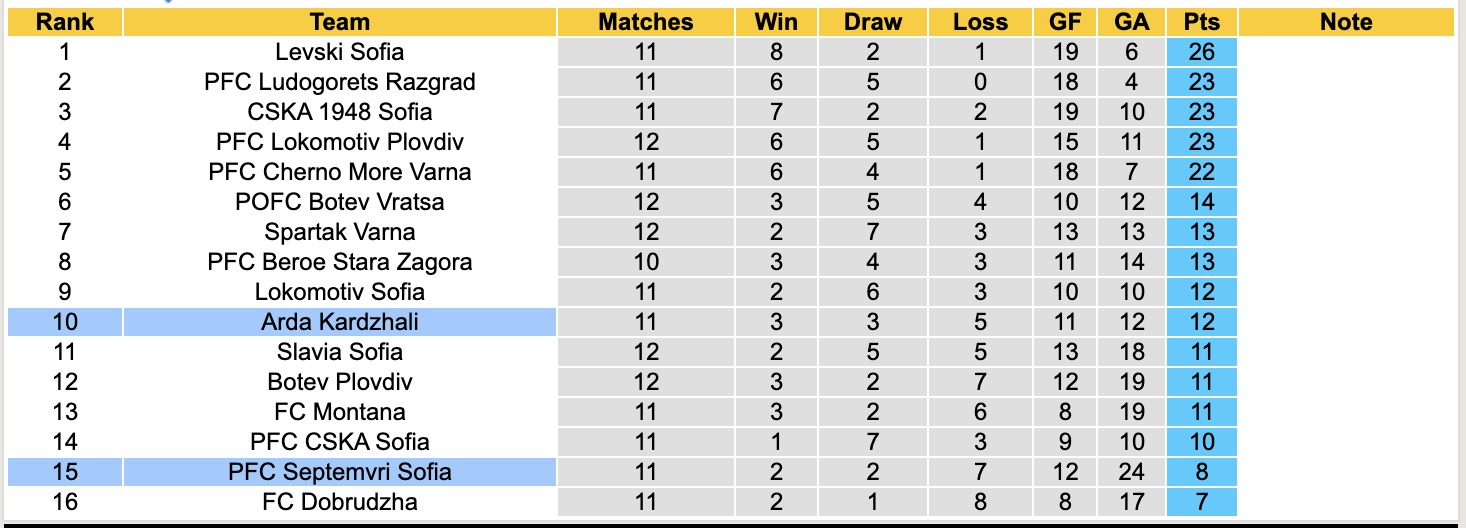Screen dimensions: 1466x528
Task: Click the Rank column header
Action: point(64,22)
